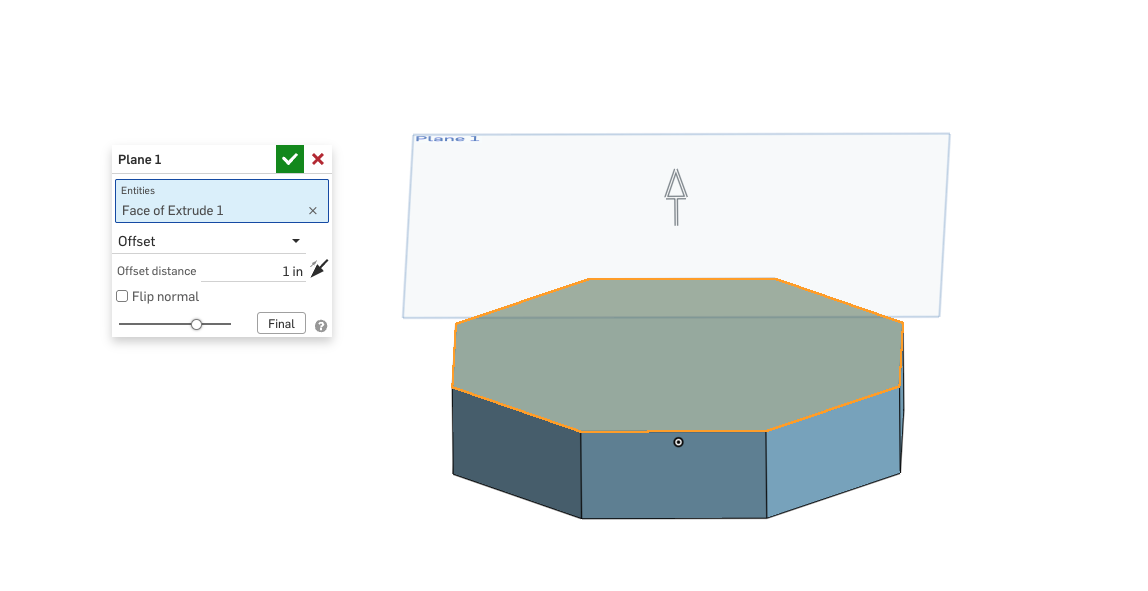This screenshot has width=1148, height=591.
Task: Focus the Offset distance input field
Action: click(x=254, y=271)
